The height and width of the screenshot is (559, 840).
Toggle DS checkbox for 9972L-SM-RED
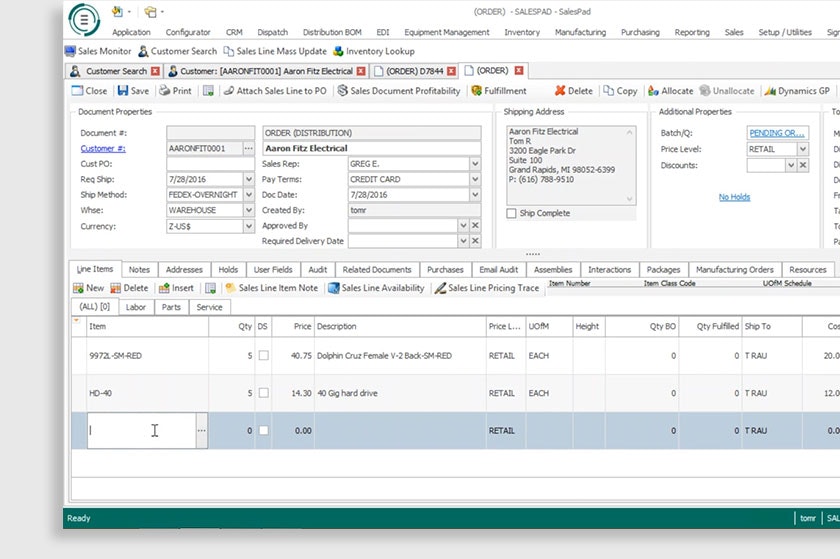264,355
